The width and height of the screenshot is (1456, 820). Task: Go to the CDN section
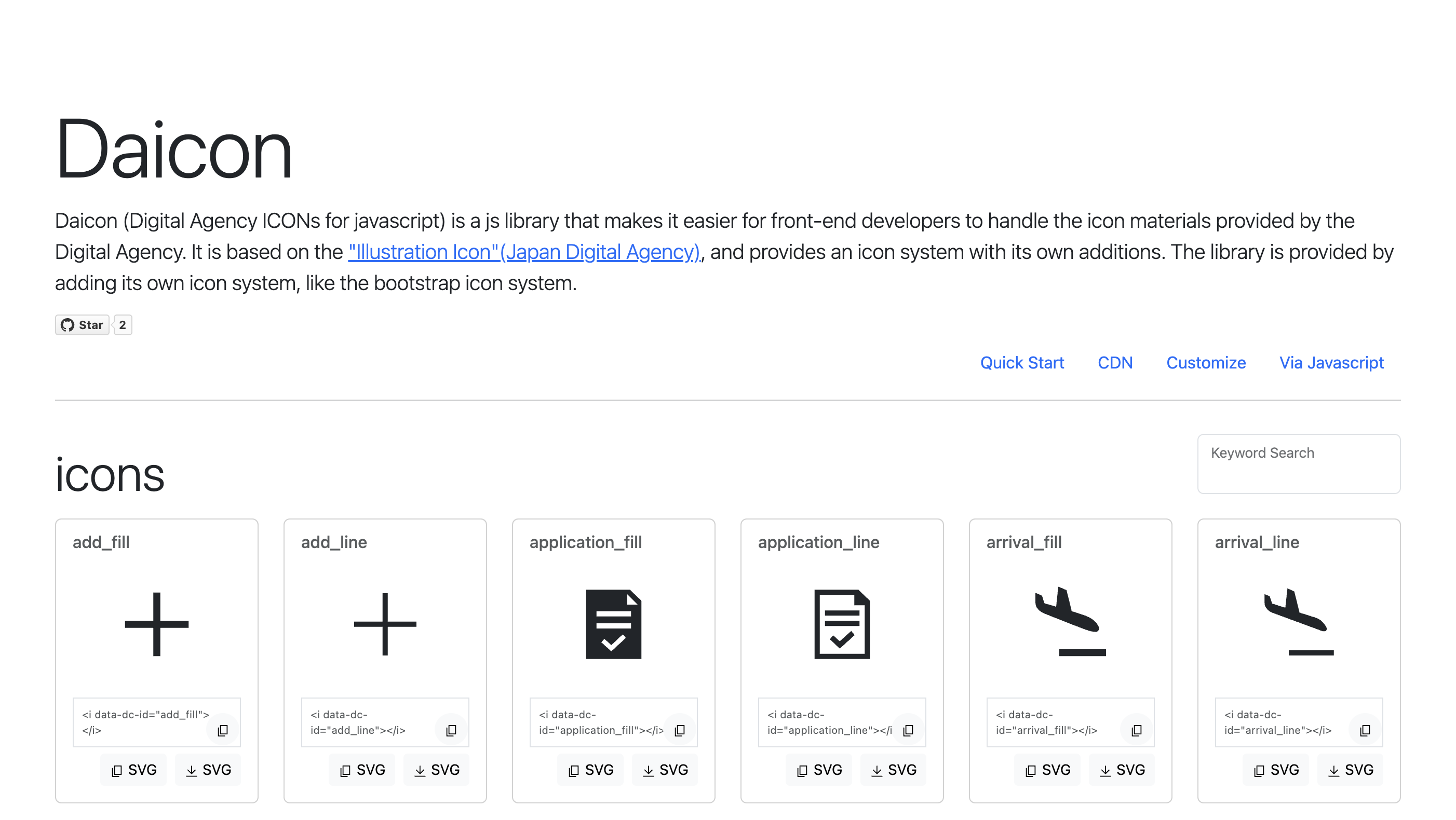[x=1115, y=363]
